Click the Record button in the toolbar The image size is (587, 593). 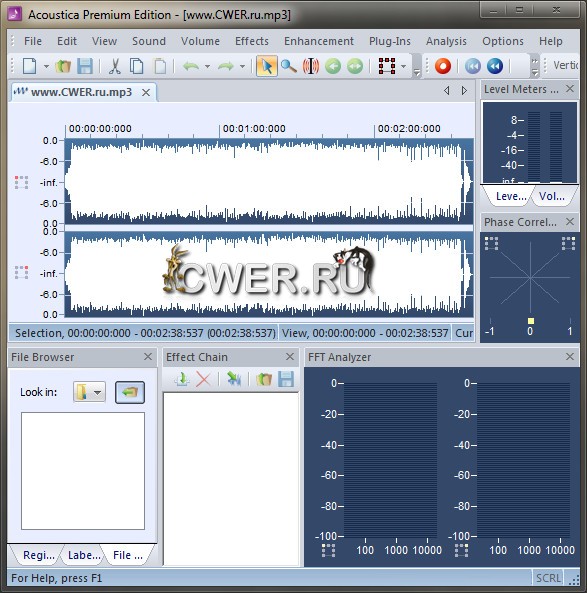pos(442,66)
